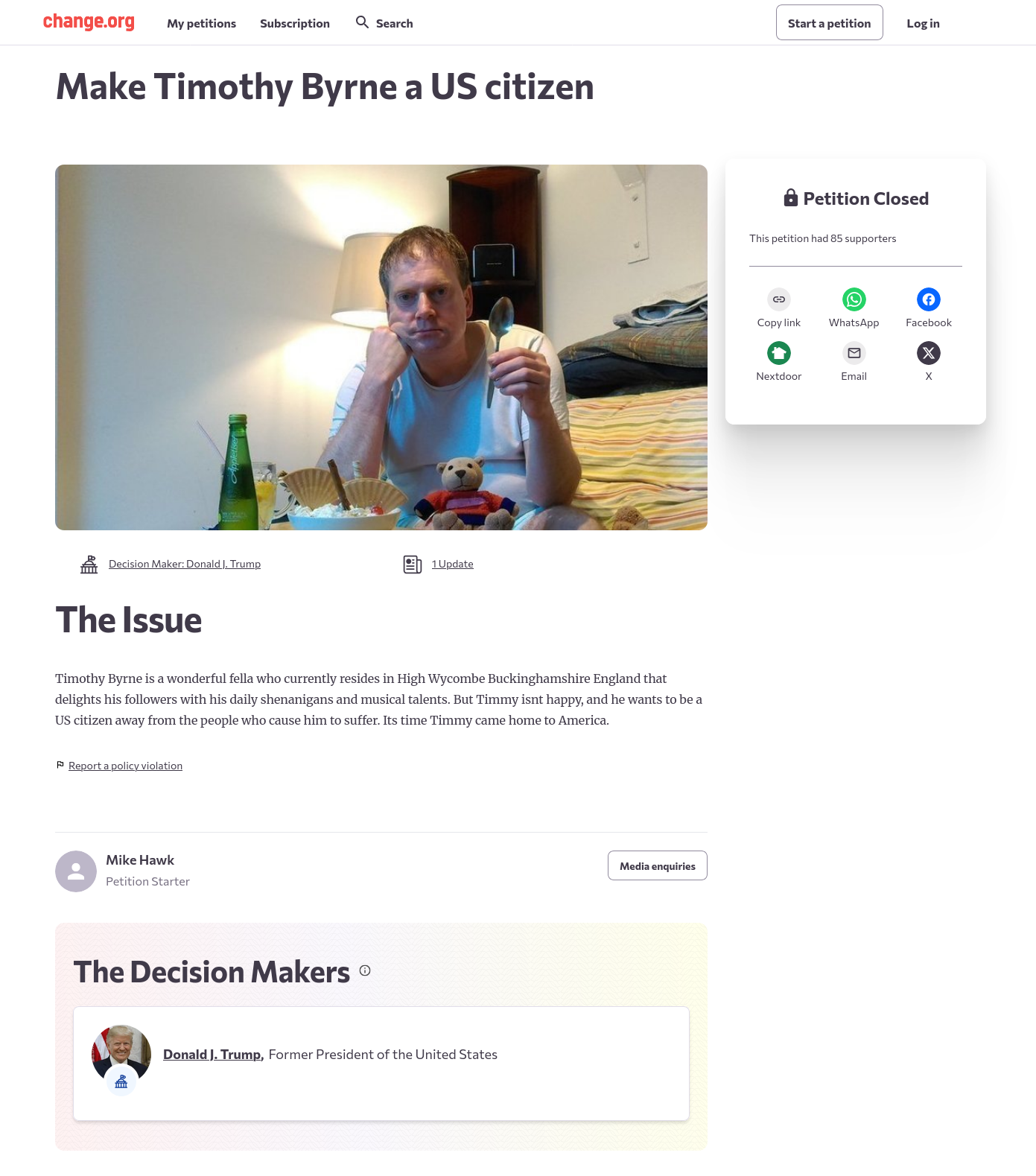Open Decision Maker: Donald J. Trump link

coord(185,564)
